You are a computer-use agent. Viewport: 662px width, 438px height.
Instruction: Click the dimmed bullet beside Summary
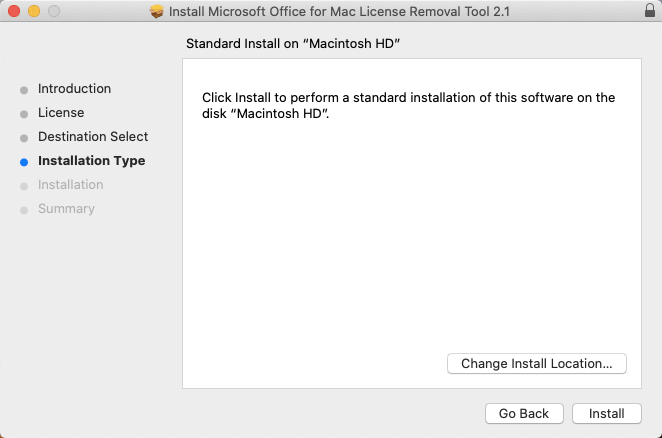24,209
